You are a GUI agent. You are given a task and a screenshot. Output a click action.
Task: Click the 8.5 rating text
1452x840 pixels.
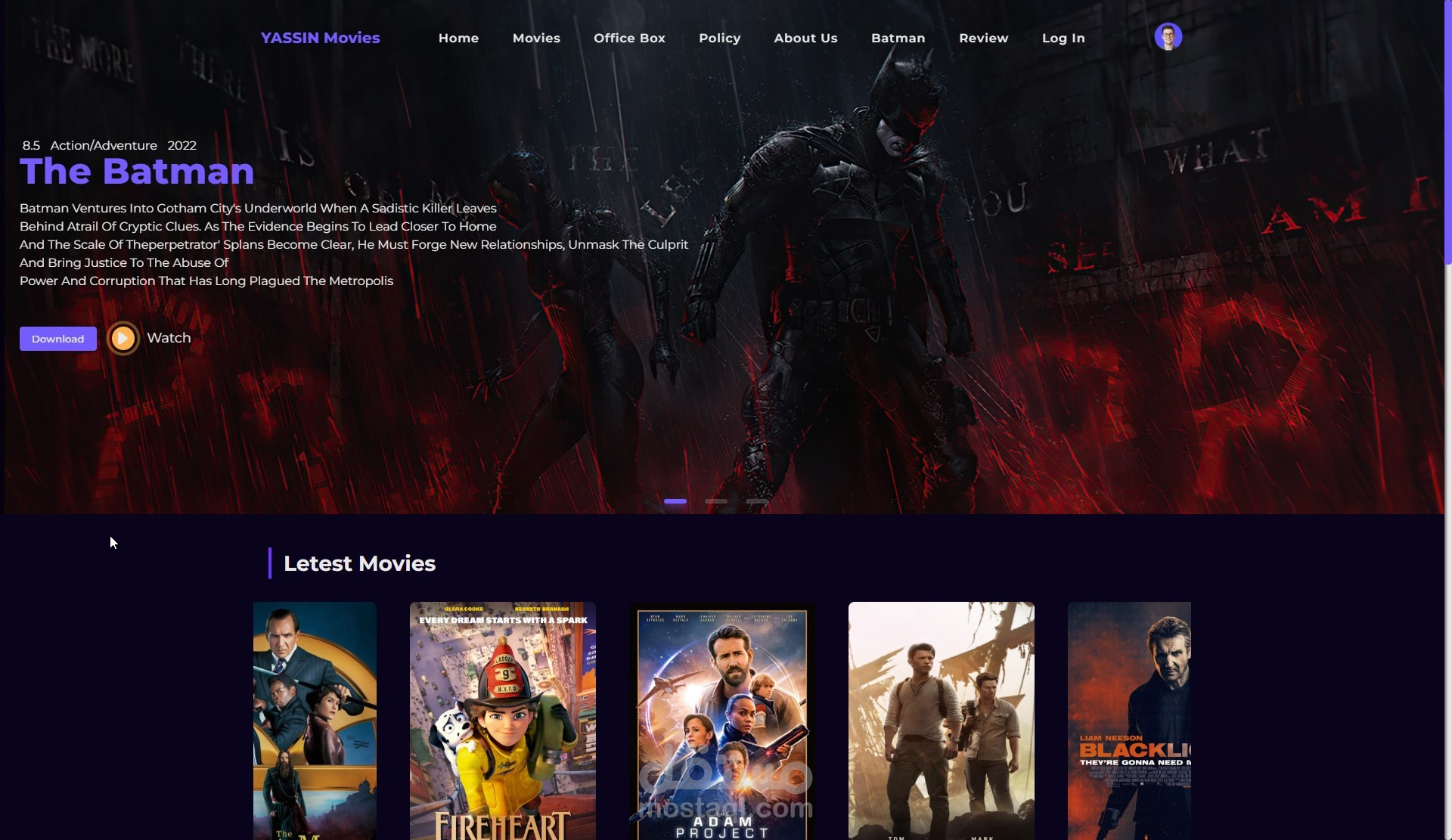pyautogui.click(x=31, y=145)
